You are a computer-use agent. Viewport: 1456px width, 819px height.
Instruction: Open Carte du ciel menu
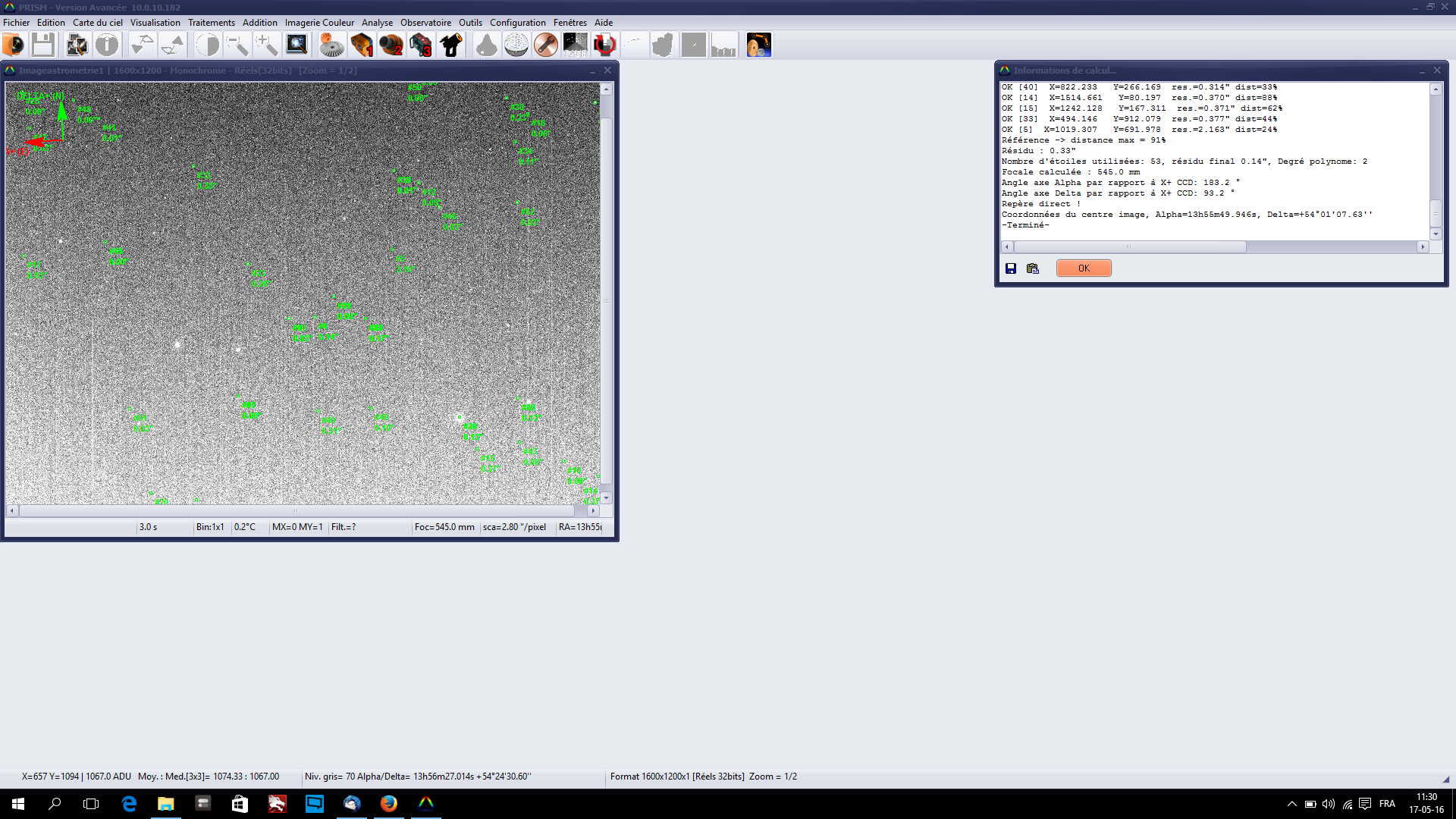(x=97, y=23)
